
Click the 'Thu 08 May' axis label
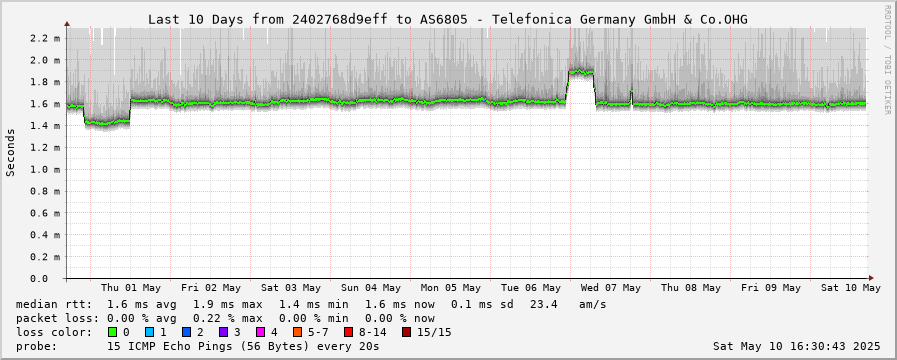coord(690,287)
